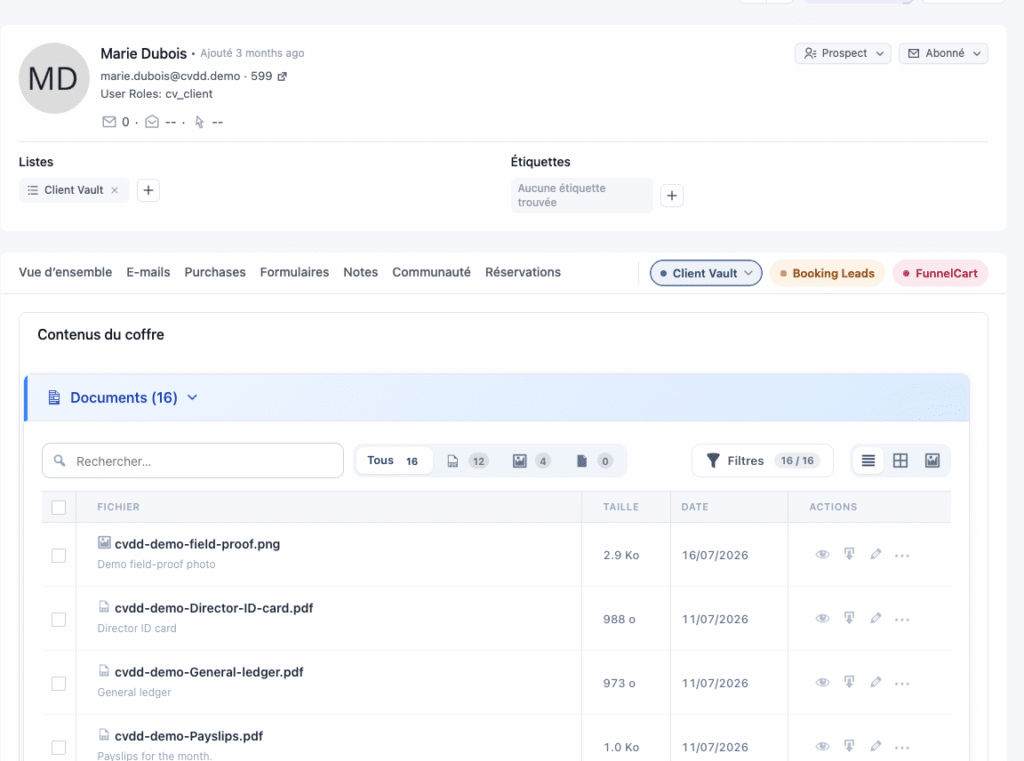Filter by images icon showing 4
The height and width of the screenshot is (761, 1024).
click(x=531, y=461)
